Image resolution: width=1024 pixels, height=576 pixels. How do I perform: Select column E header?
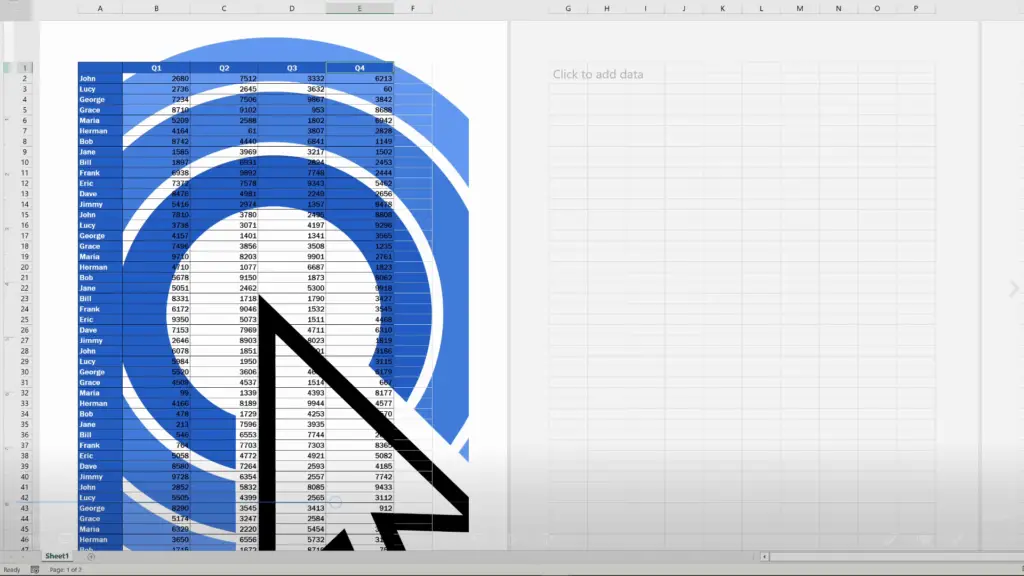(360, 8)
